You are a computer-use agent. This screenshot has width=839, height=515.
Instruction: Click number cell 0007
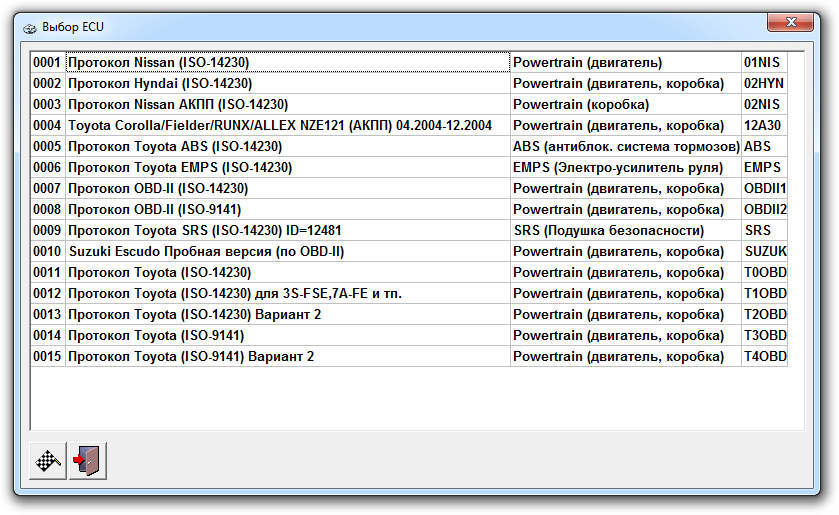[48, 188]
